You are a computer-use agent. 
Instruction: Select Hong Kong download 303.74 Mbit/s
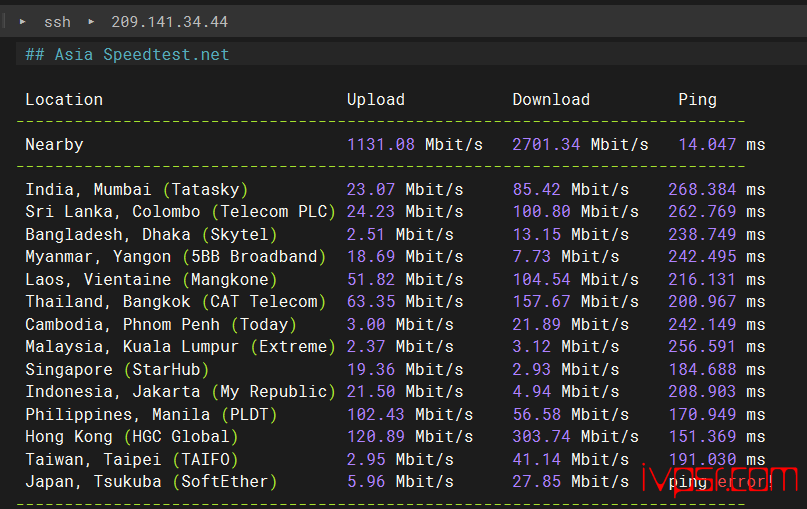coord(576,437)
